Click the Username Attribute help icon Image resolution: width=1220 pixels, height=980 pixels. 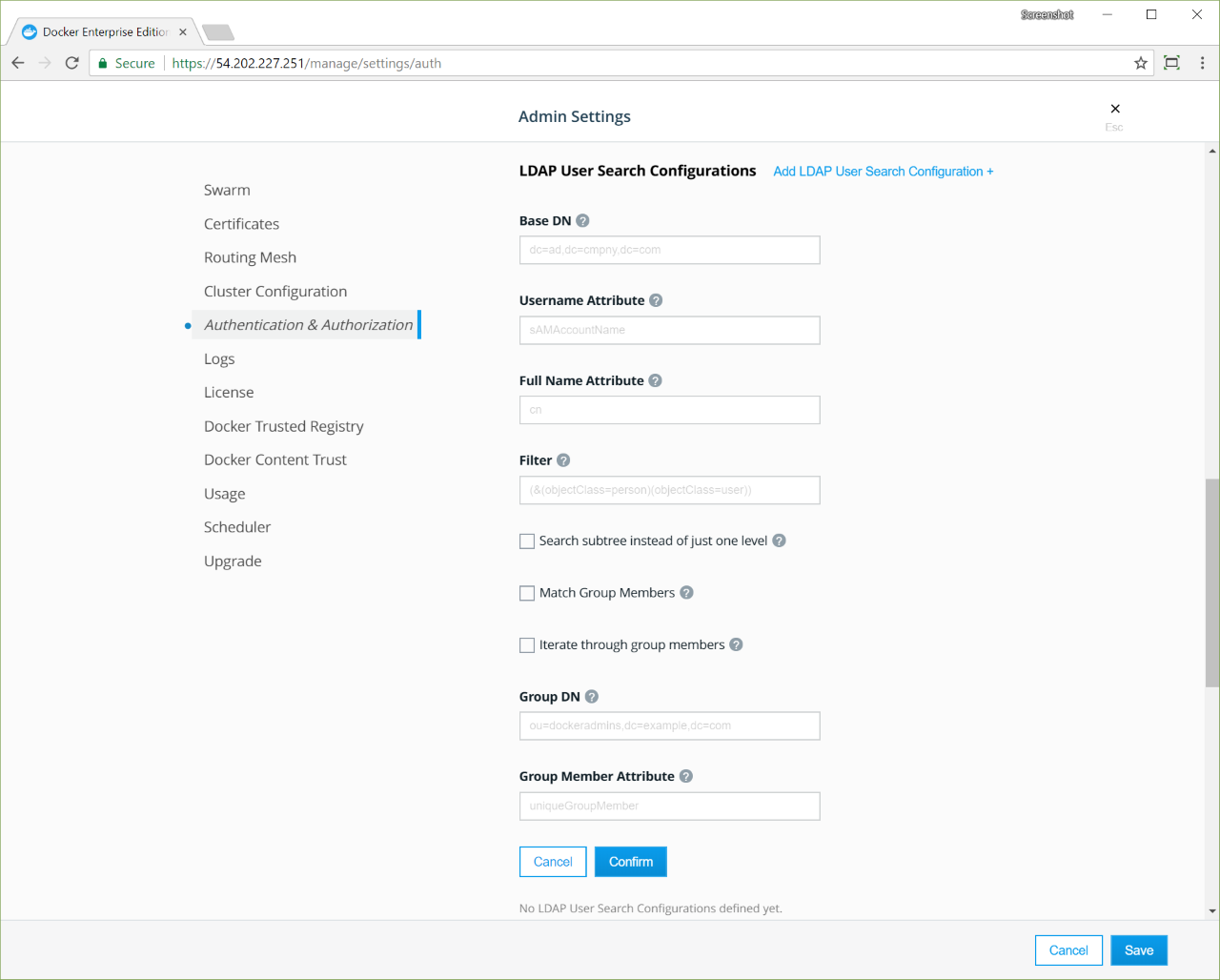click(656, 300)
